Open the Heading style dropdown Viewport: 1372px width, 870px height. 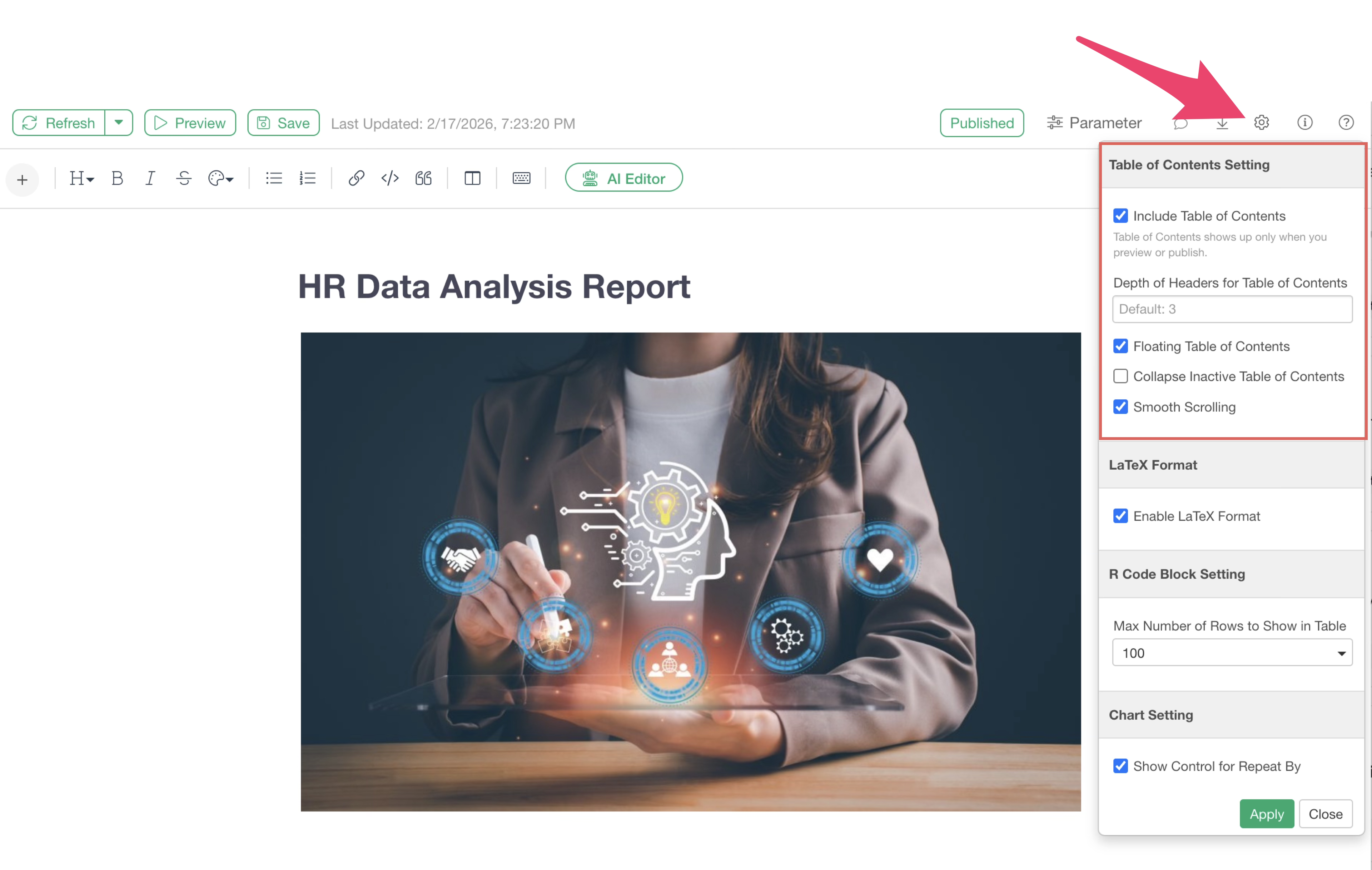pos(81,178)
